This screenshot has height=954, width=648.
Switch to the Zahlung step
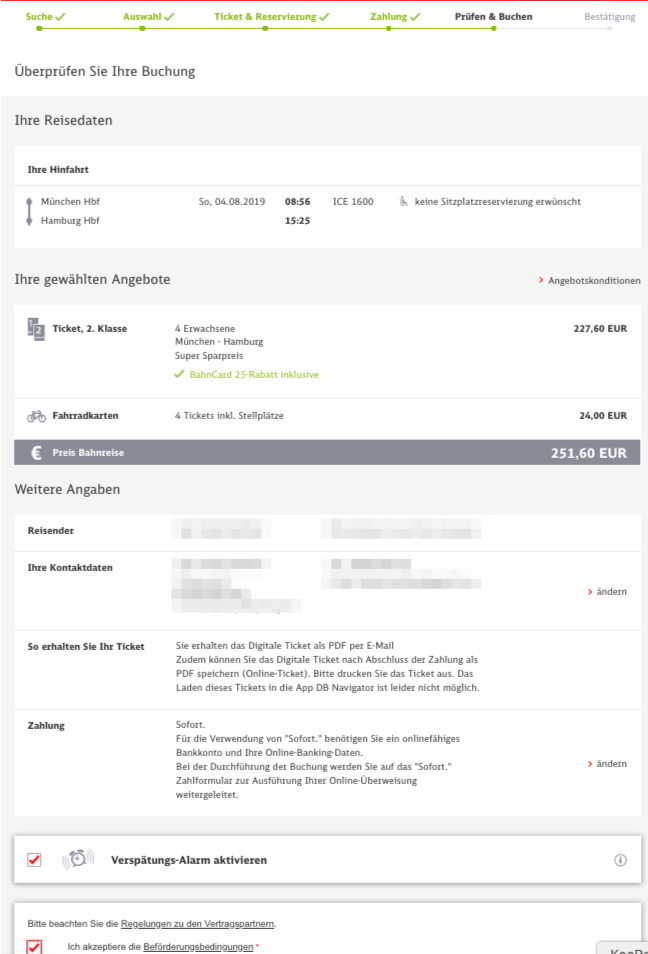click(x=395, y=17)
